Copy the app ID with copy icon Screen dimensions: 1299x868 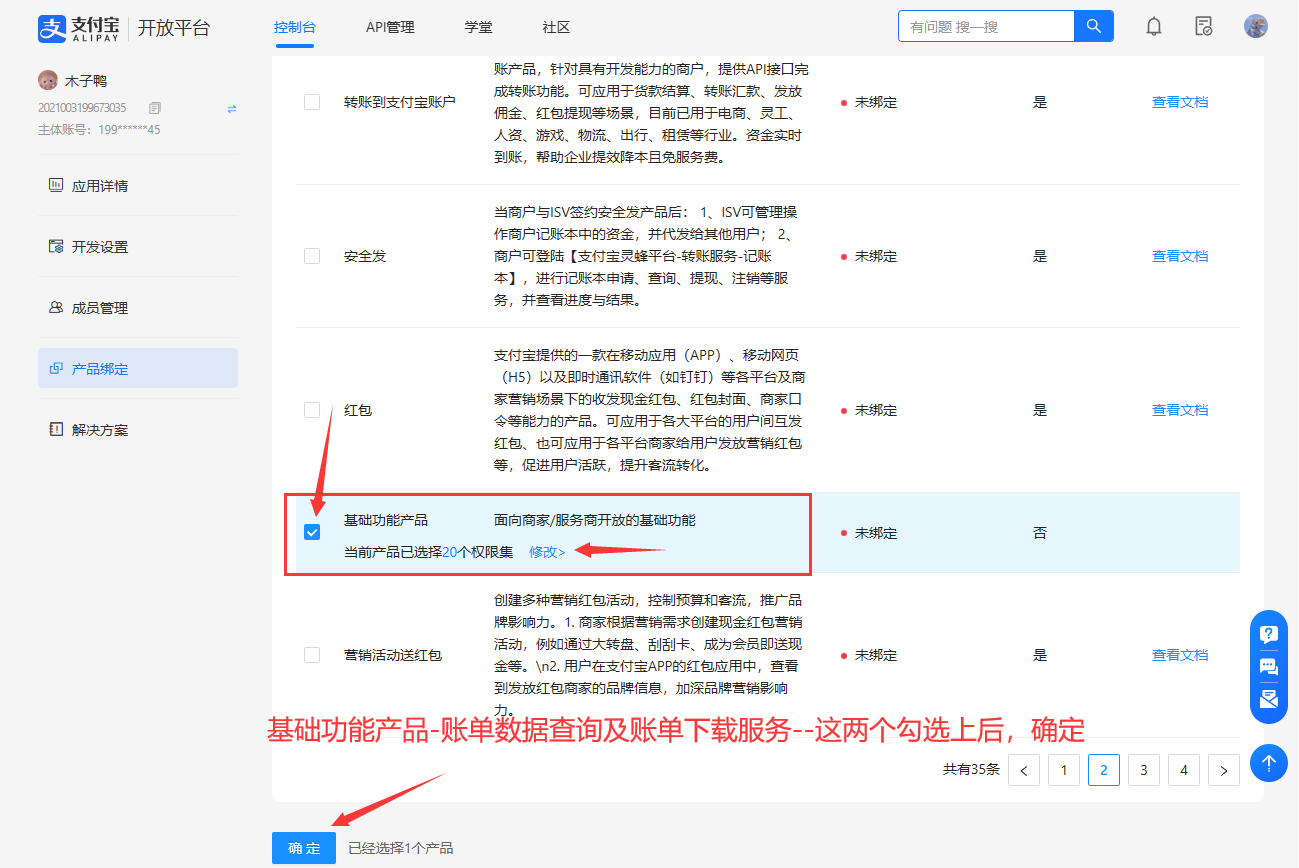pos(154,108)
